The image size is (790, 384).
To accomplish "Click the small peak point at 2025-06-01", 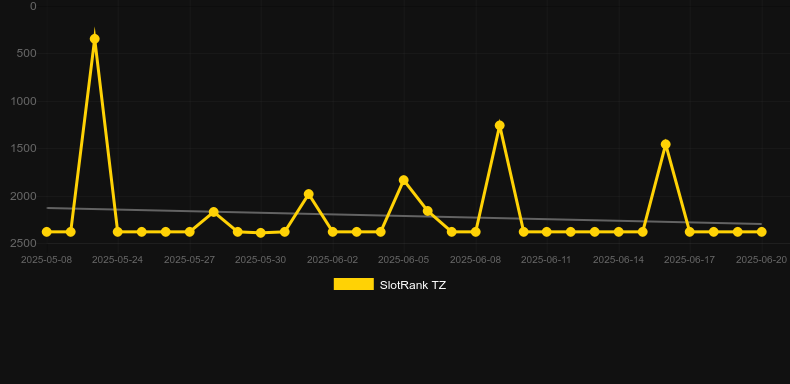I will pos(309,194).
